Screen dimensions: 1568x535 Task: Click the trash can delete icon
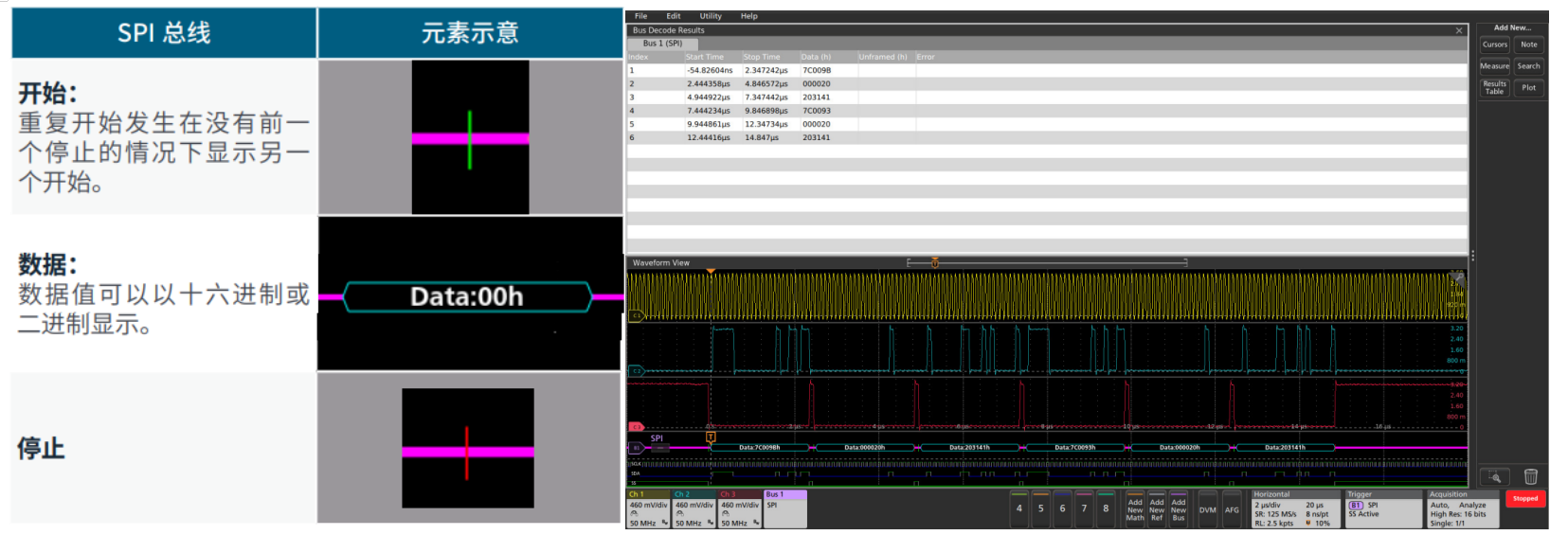[x=1530, y=476]
